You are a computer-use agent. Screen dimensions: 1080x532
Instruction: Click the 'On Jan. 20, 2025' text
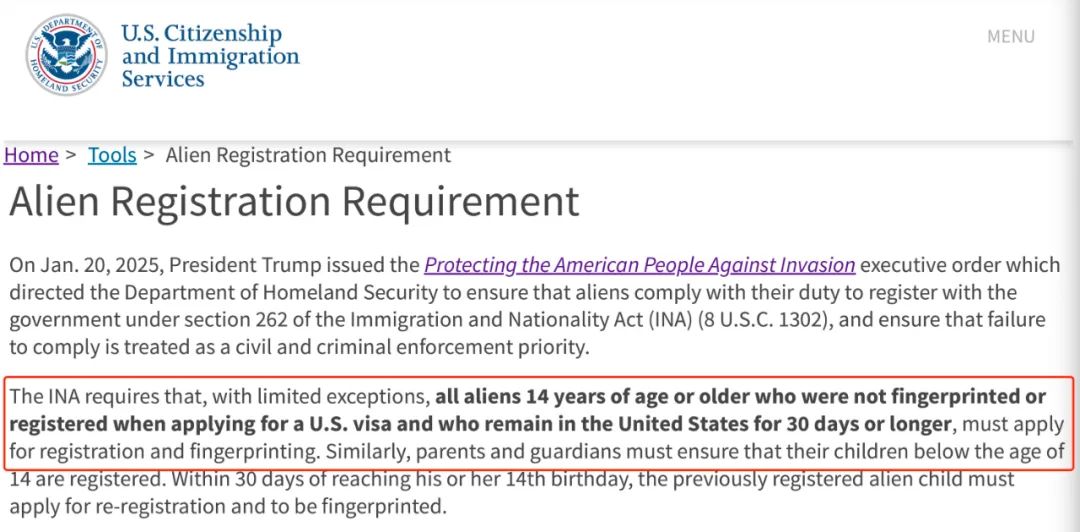pos(87,265)
